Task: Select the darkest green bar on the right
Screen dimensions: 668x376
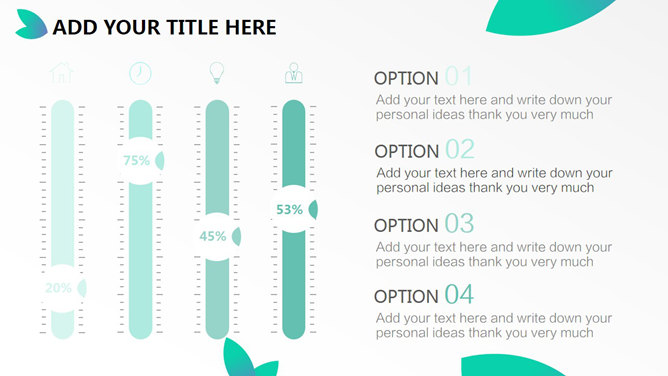Action: coord(294,219)
